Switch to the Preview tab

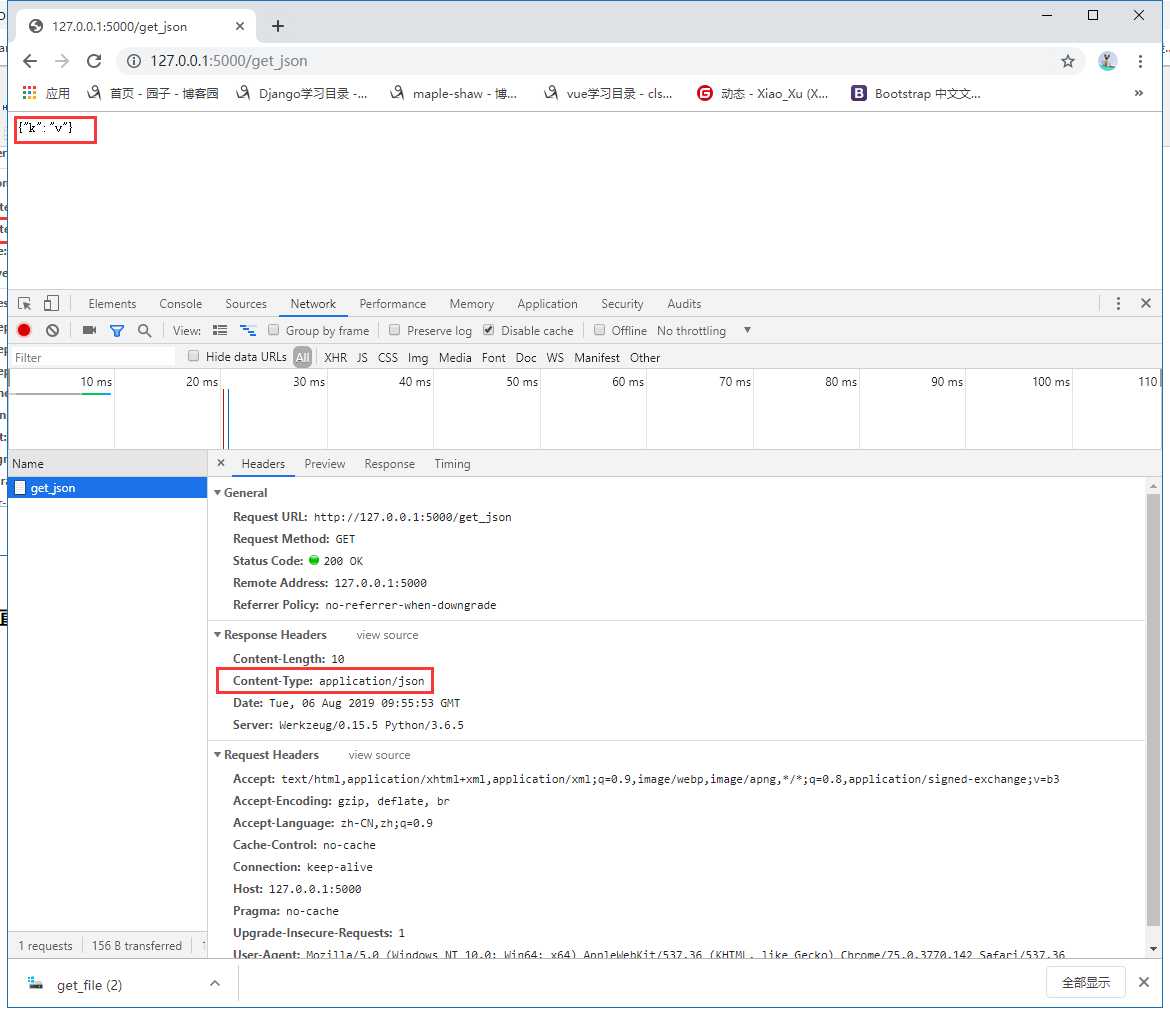coord(325,464)
